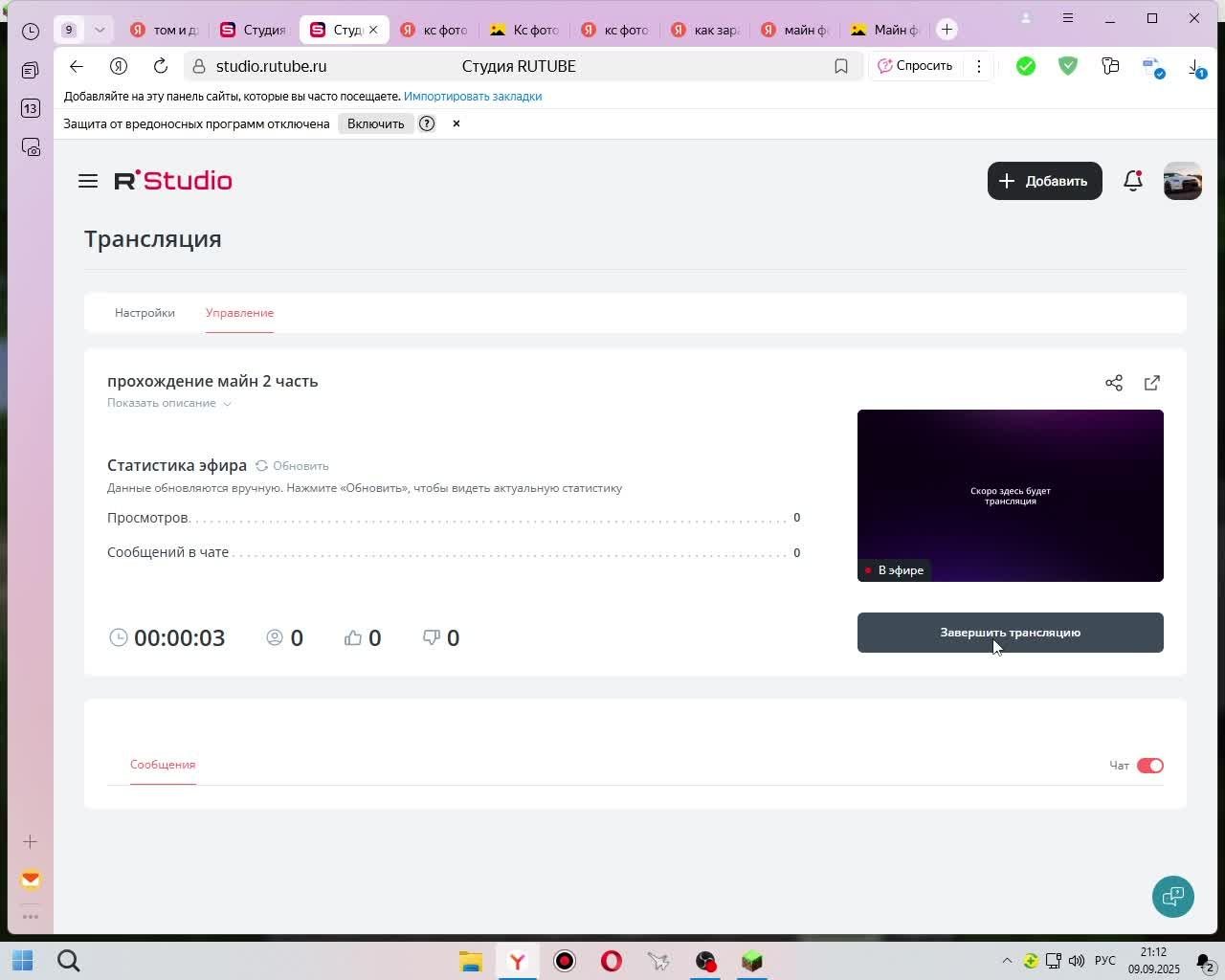The height and width of the screenshot is (980, 1225).
Task: Click Завершить трансляцию button
Action: click(x=1011, y=633)
